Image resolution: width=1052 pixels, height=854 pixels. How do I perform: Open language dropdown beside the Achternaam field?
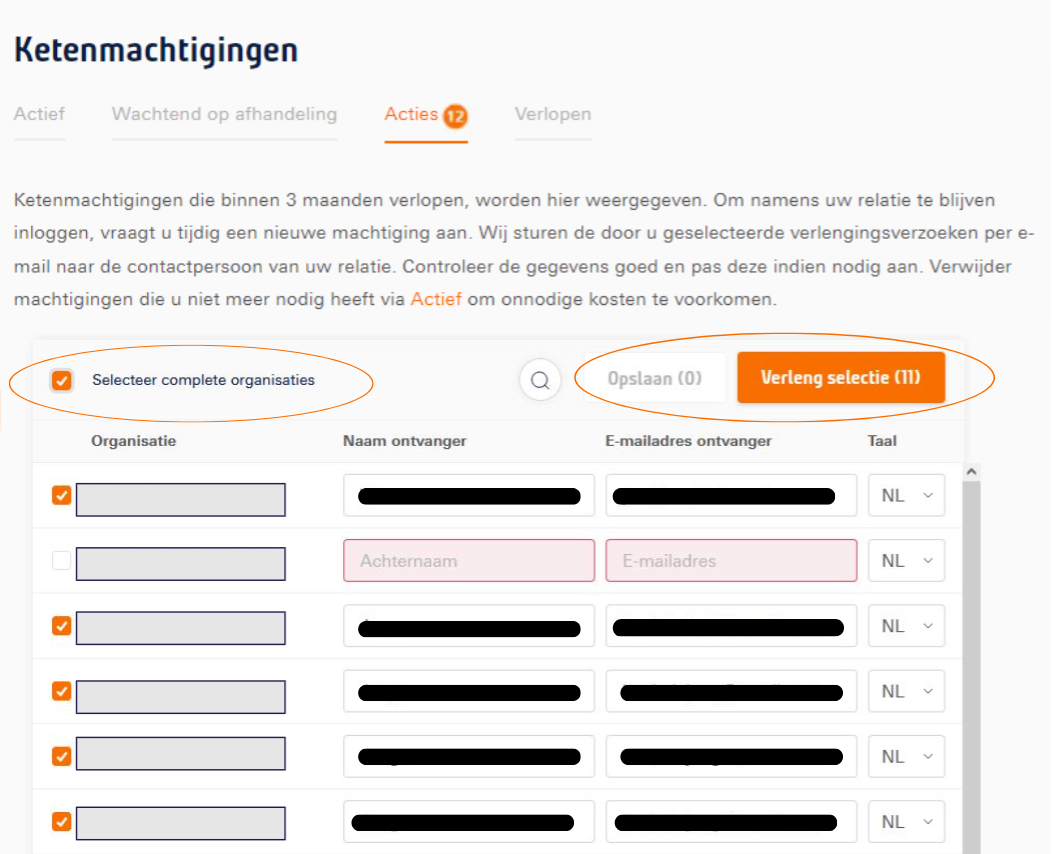[906, 561]
